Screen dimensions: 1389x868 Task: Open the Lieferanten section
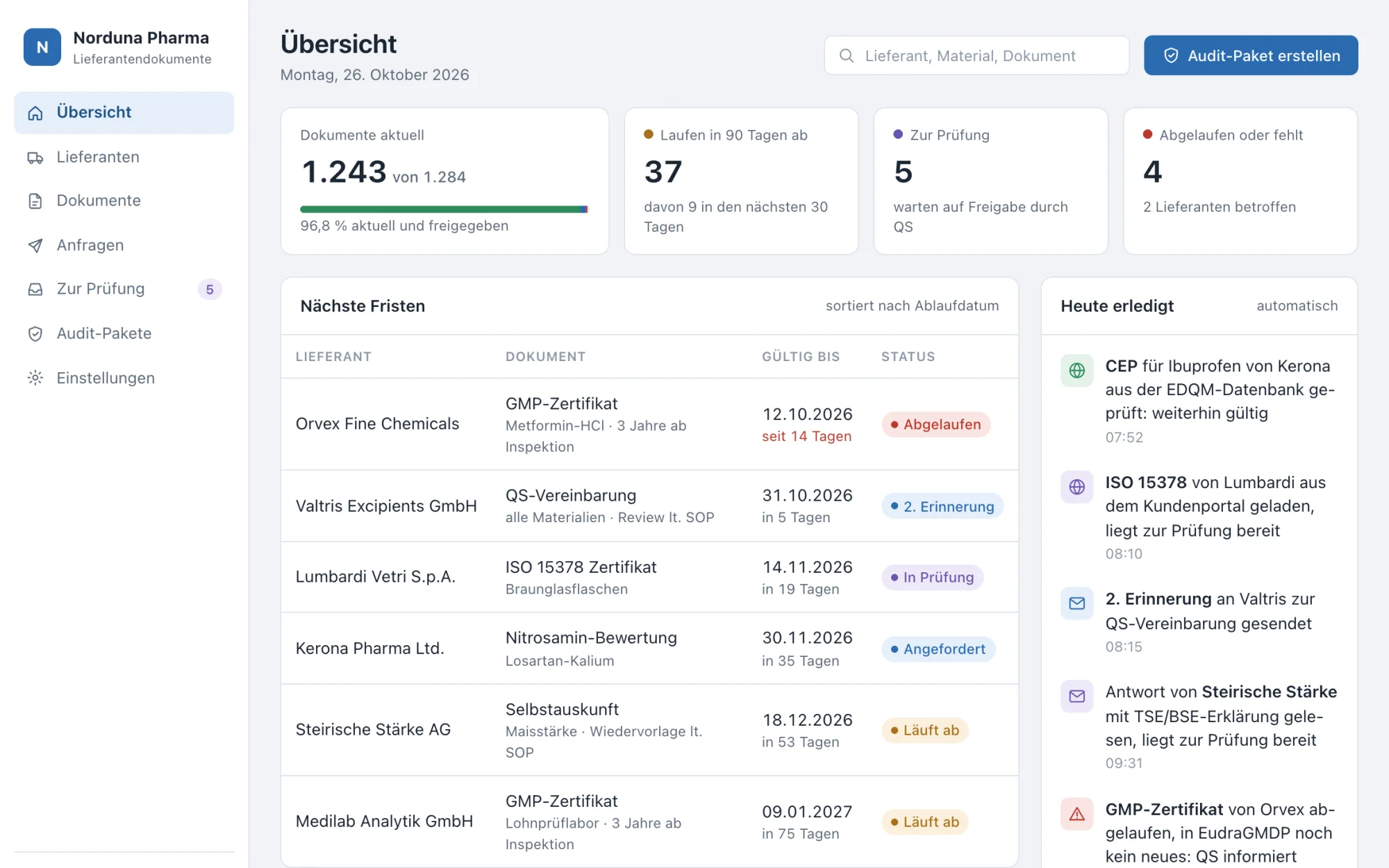coord(124,158)
